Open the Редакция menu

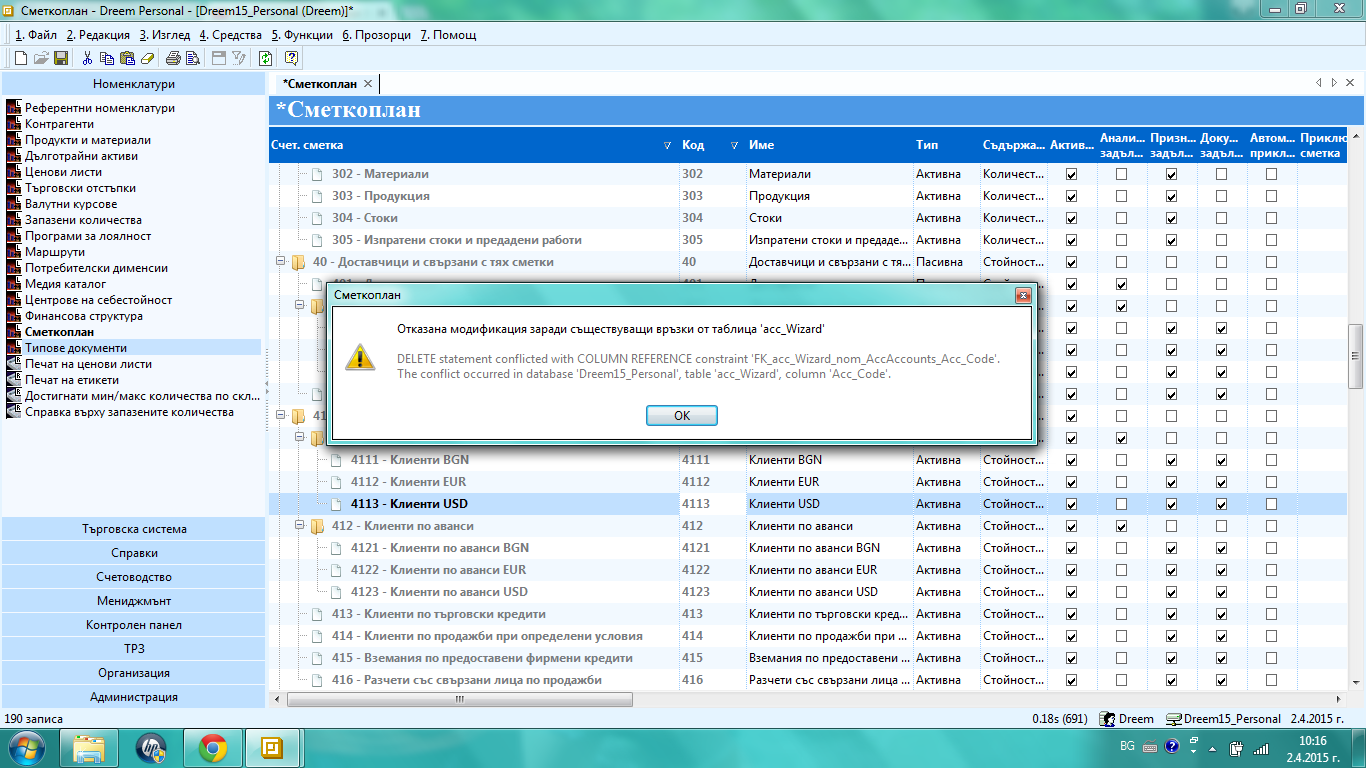click(x=98, y=35)
